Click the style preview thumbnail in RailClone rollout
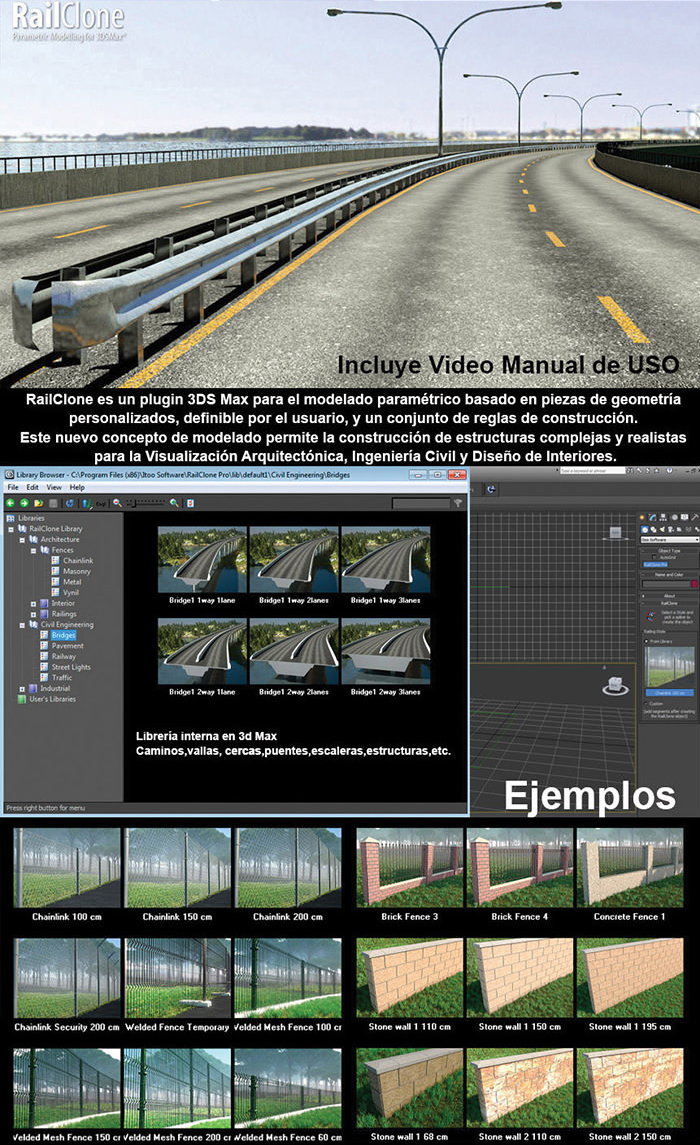The height and width of the screenshot is (1145, 700). [x=669, y=667]
